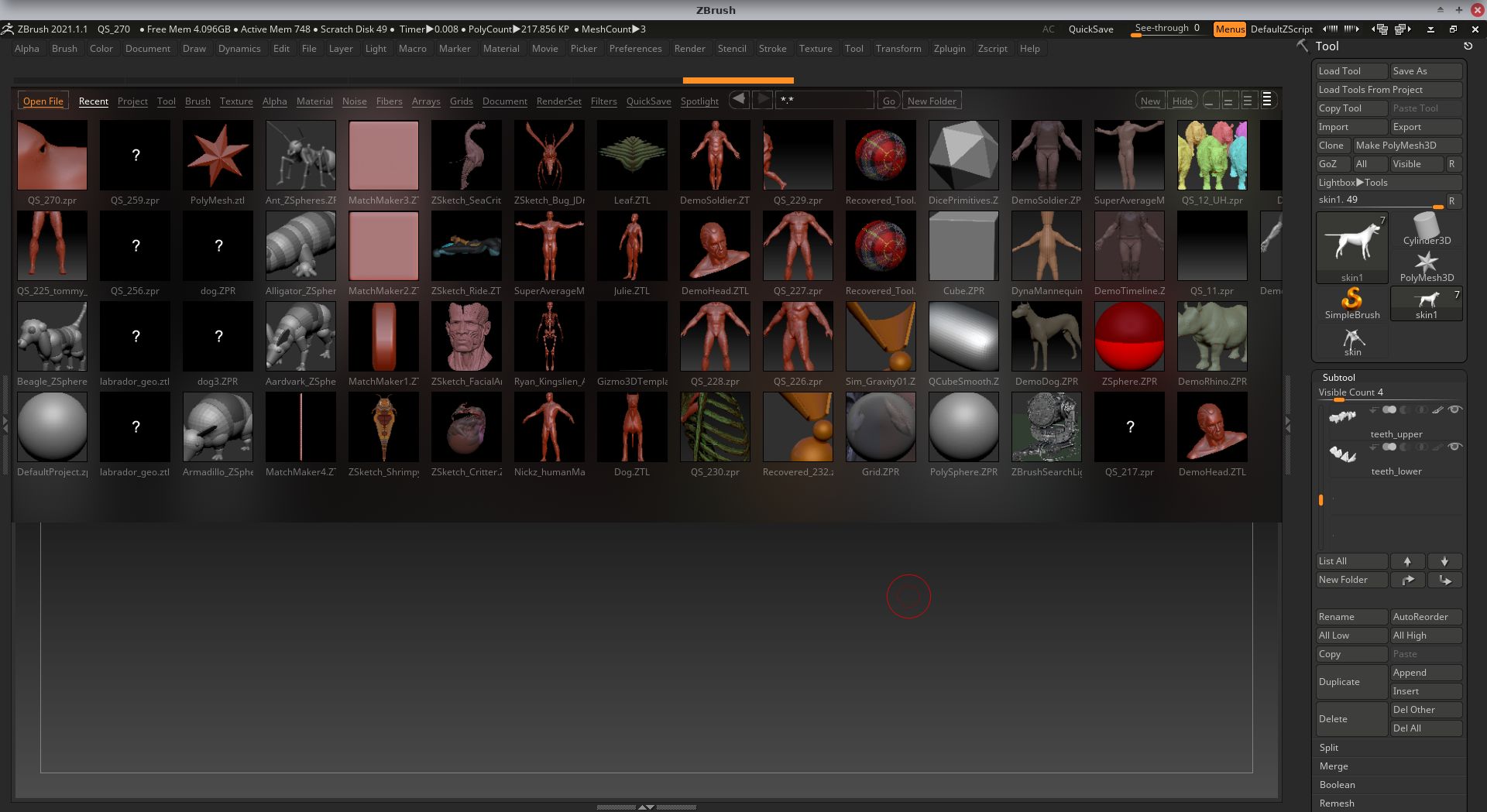This screenshot has width=1487, height=812.
Task: Set Lightbox to four-row thumbnail size
Action: tap(1267, 101)
